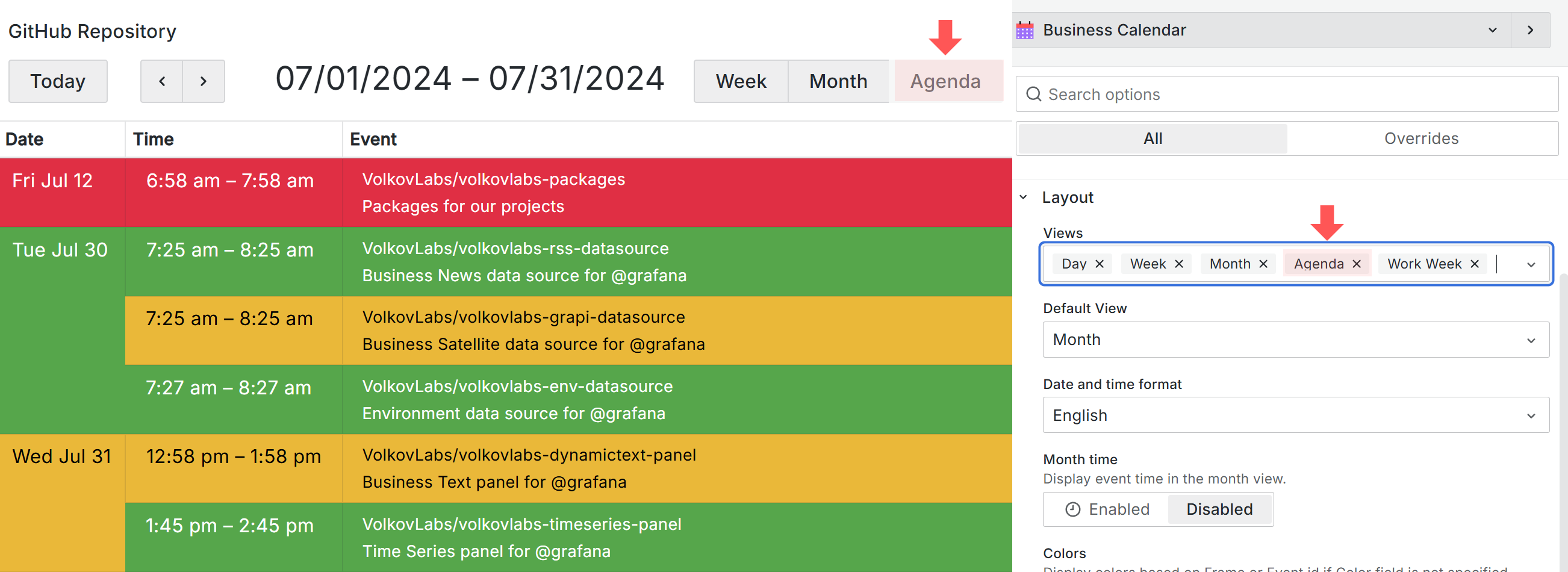Open the Business Calendar visualization dropdown
1568x572 pixels.
point(1262,30)
